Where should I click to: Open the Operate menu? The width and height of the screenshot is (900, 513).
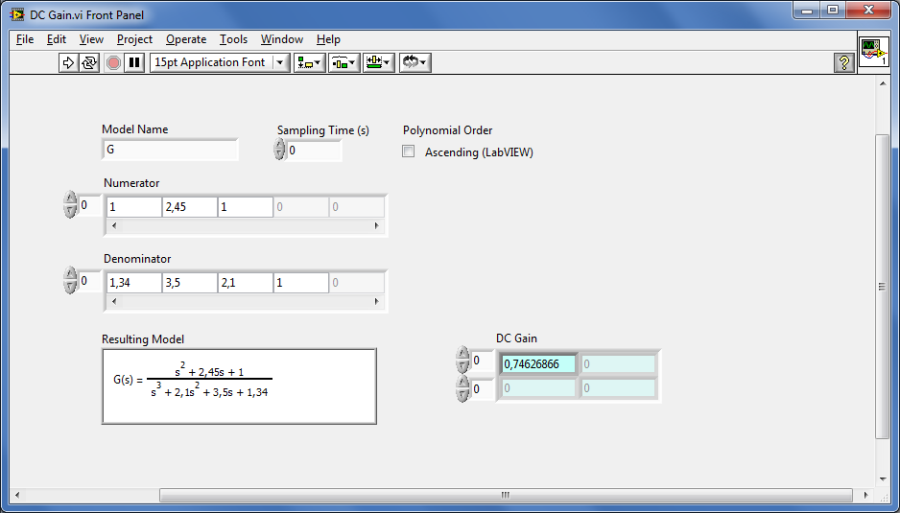(186, 39)
